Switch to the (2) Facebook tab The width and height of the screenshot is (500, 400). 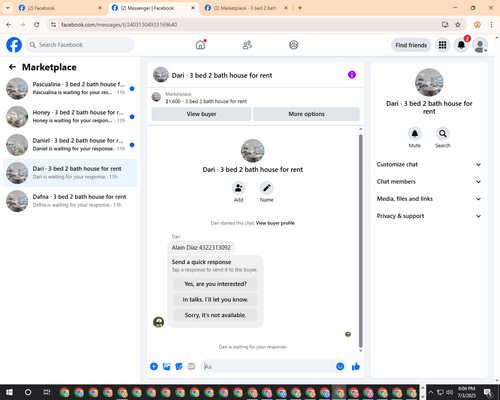point(60,8)
